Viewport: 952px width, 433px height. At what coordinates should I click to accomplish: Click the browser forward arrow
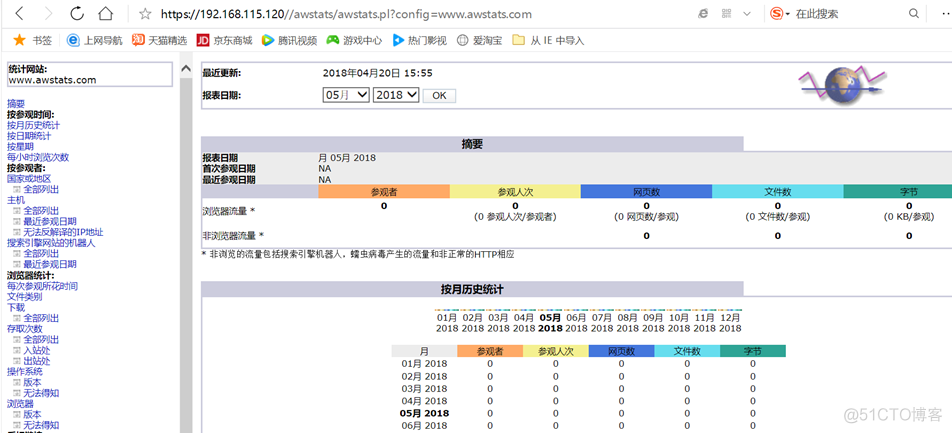coord(49,13)
